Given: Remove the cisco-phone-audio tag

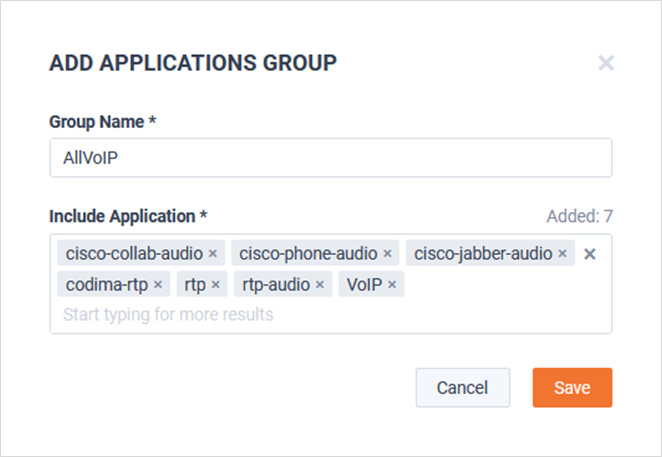Looking at the screenshot, I should 387,254.
